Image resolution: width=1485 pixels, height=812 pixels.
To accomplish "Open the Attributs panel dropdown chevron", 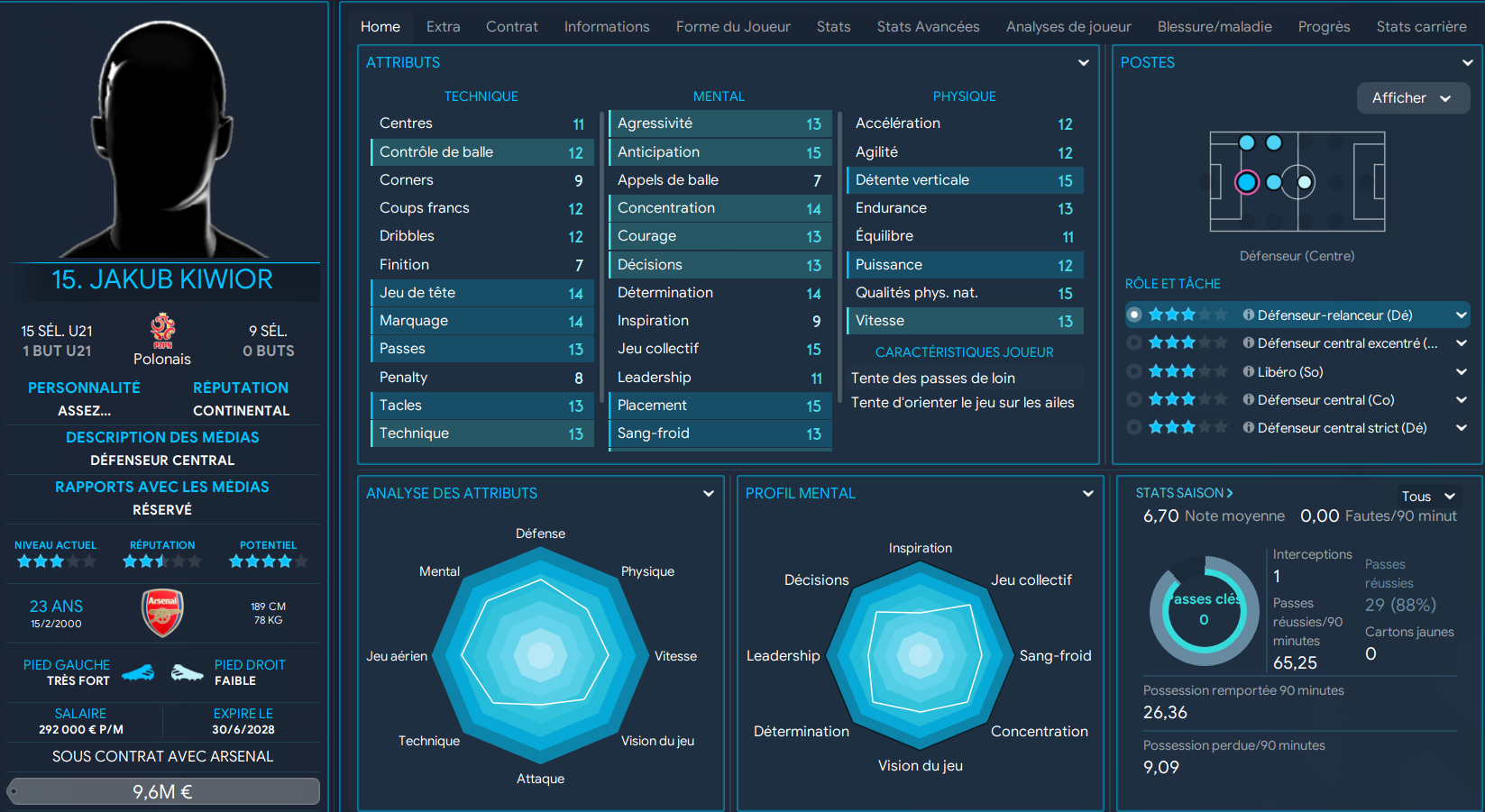I will pyautogui.click(x=1084, y=63).
